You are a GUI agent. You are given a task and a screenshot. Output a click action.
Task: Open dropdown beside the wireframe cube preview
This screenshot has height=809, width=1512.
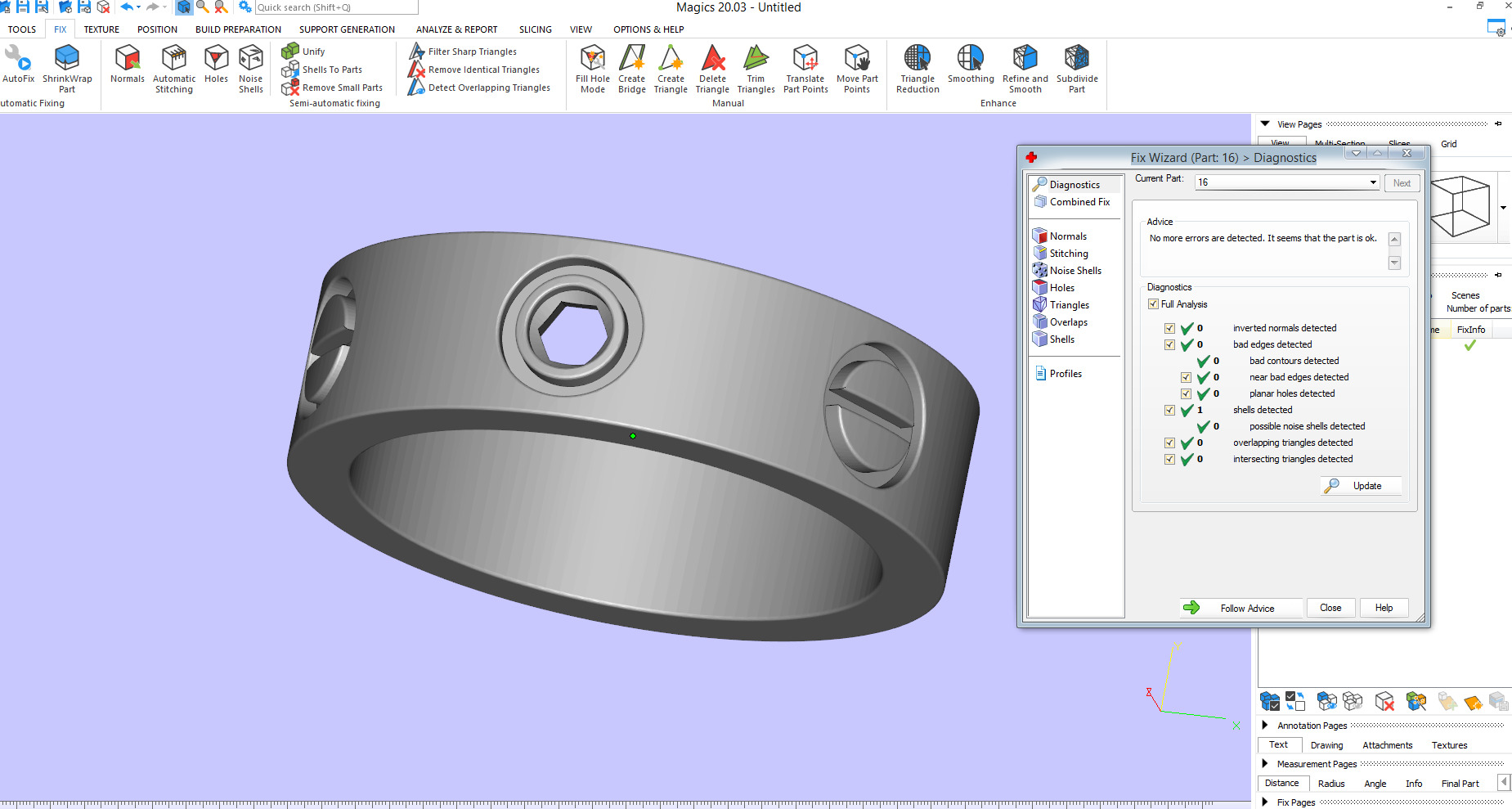[1503, 208]
